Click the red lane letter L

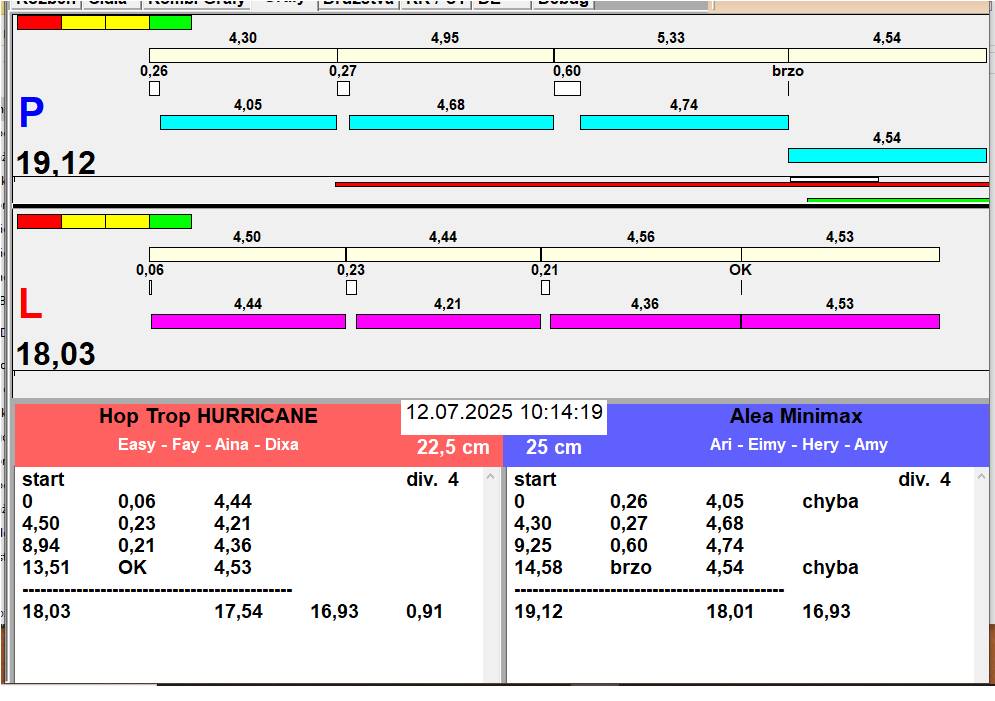coord(30,304)
